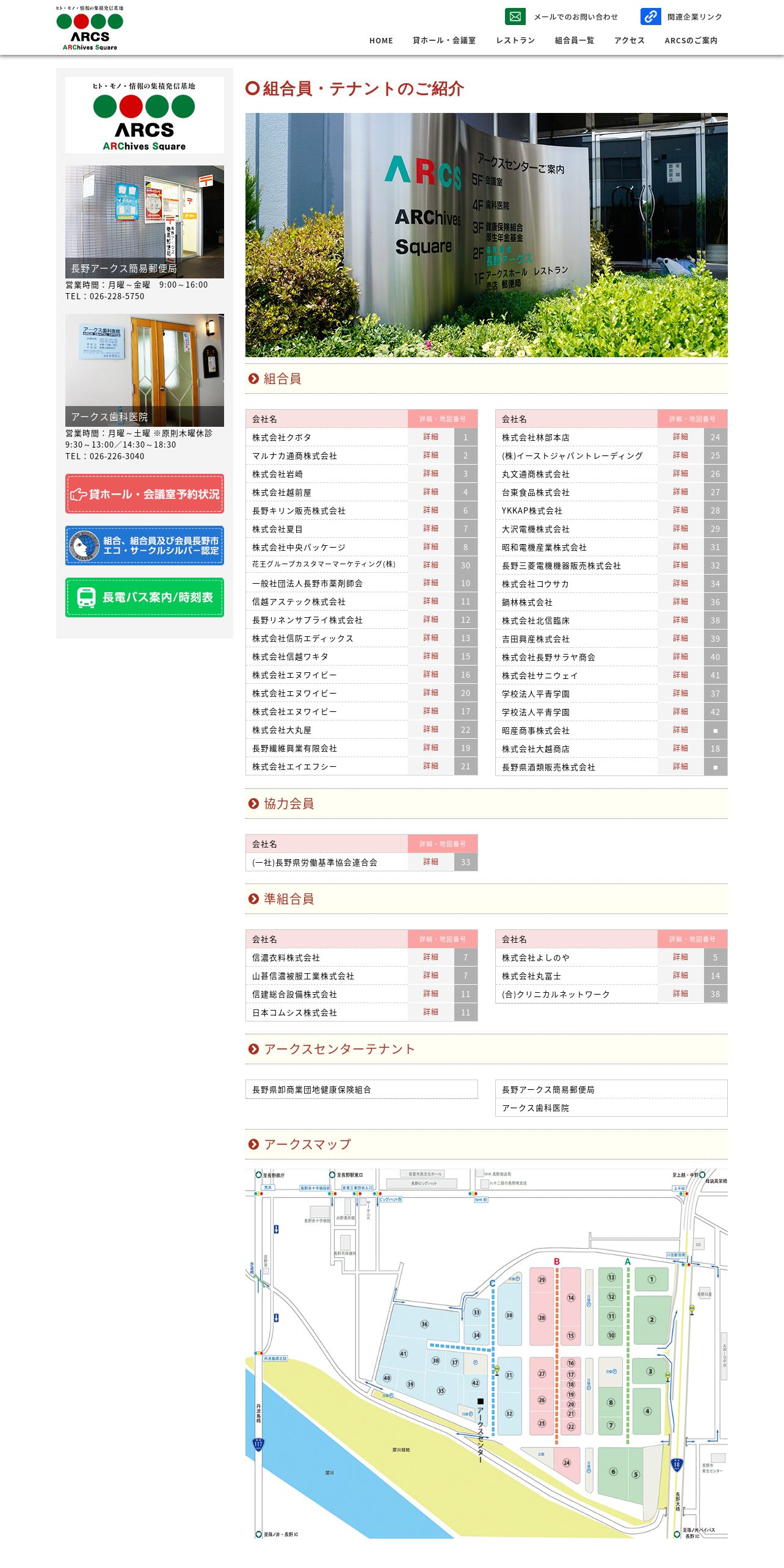Click the arrow icon beside 組合員 heading
The width and height of the screenshot is (784, 1568).
point(253,379)
